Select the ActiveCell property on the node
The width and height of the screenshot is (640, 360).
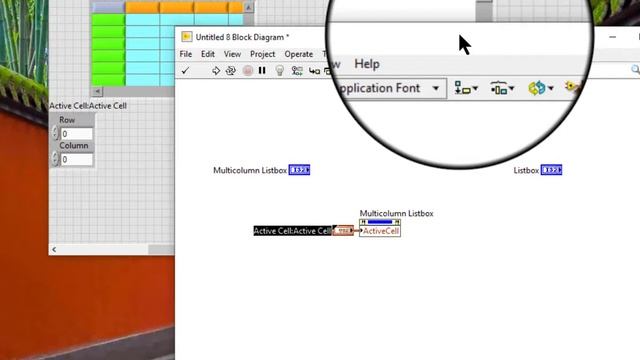380,231
